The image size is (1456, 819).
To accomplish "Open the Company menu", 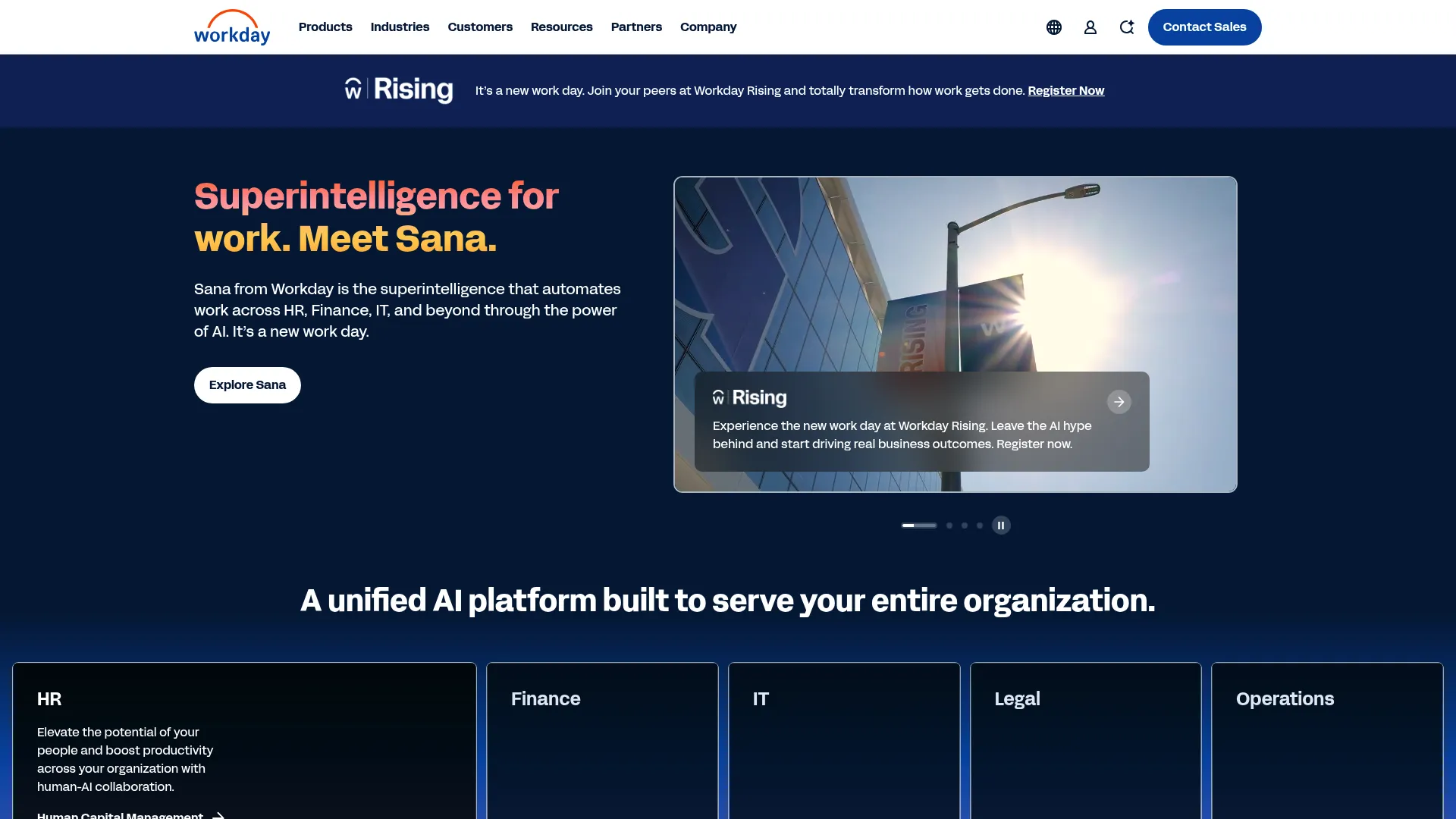I will click(x=708, y=27).
